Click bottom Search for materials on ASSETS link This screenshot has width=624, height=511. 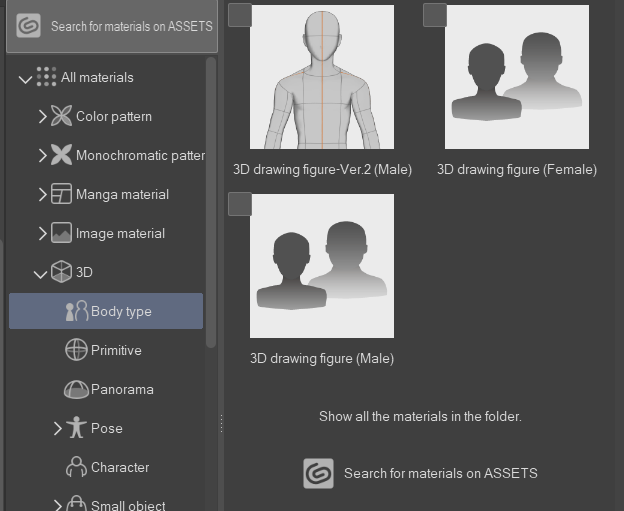(441, 473)
